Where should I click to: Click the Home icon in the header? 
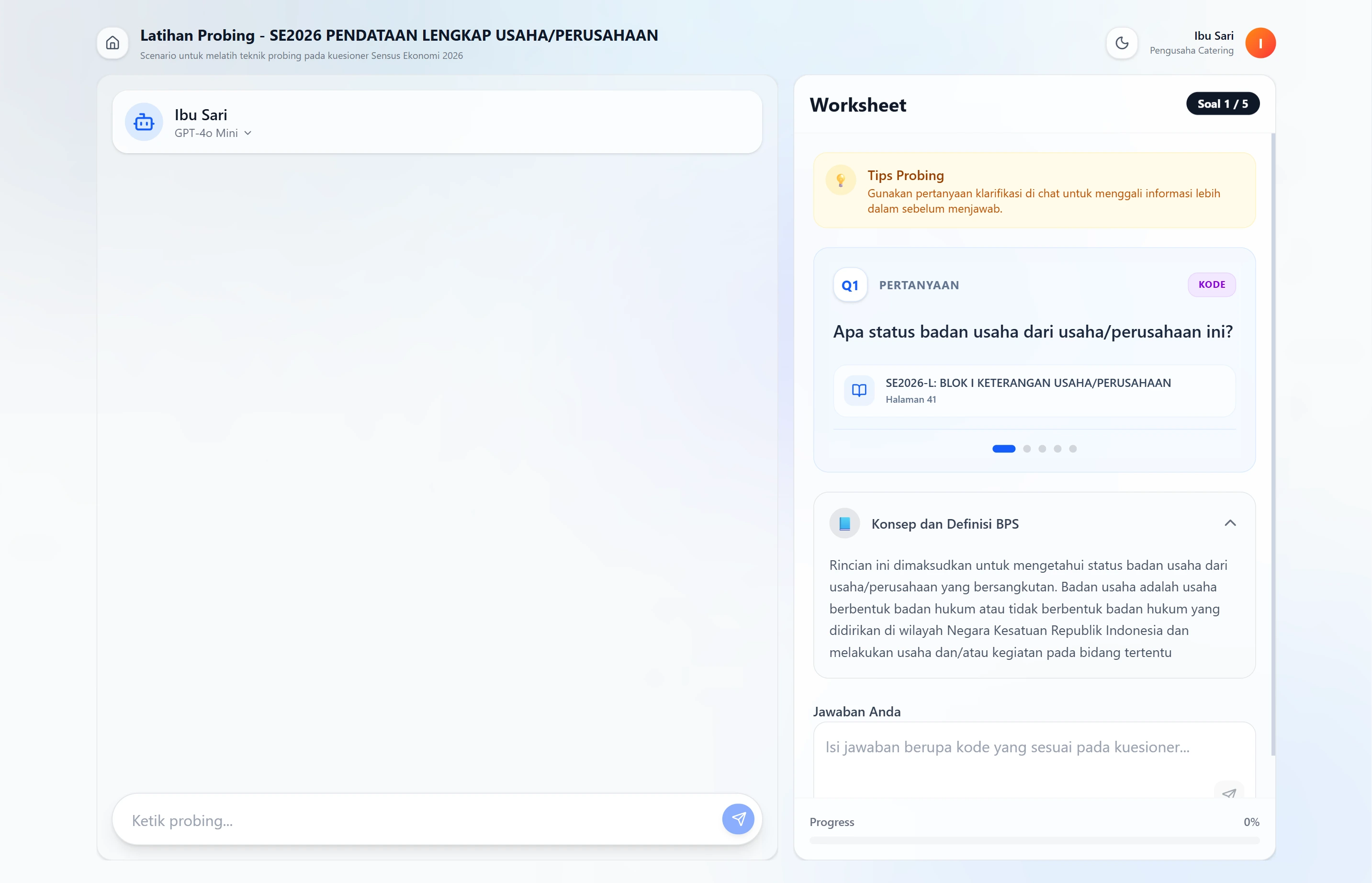(x=112, y=43)
